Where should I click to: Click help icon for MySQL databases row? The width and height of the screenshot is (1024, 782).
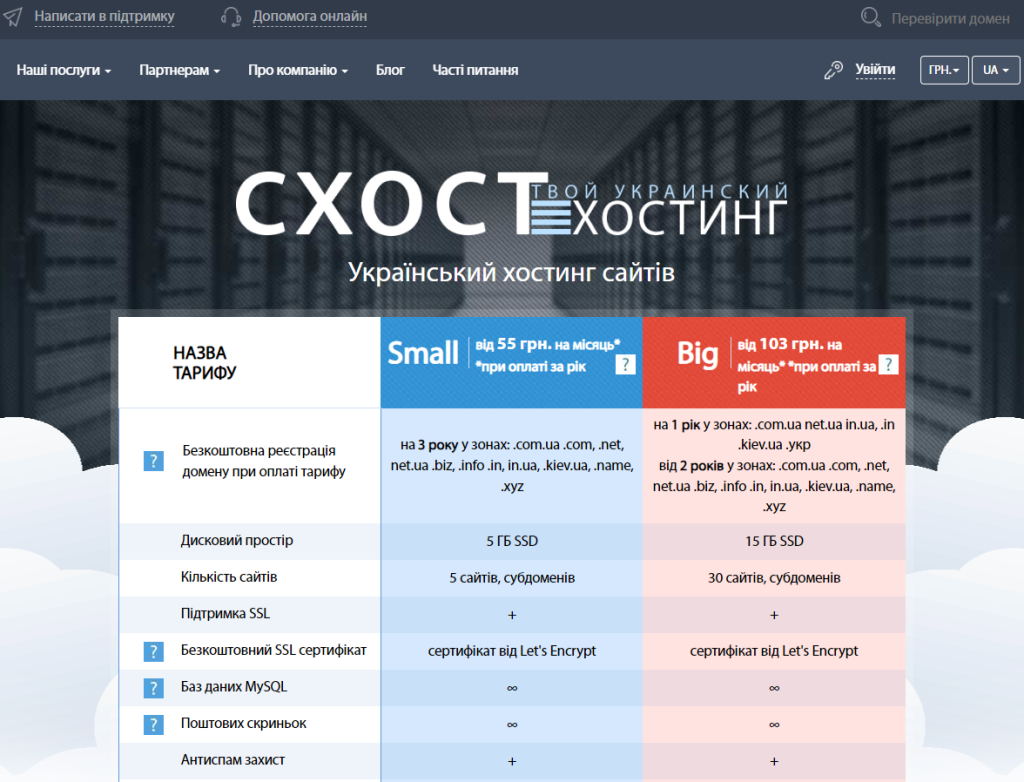pyautogui.click(x=153, y=688)
